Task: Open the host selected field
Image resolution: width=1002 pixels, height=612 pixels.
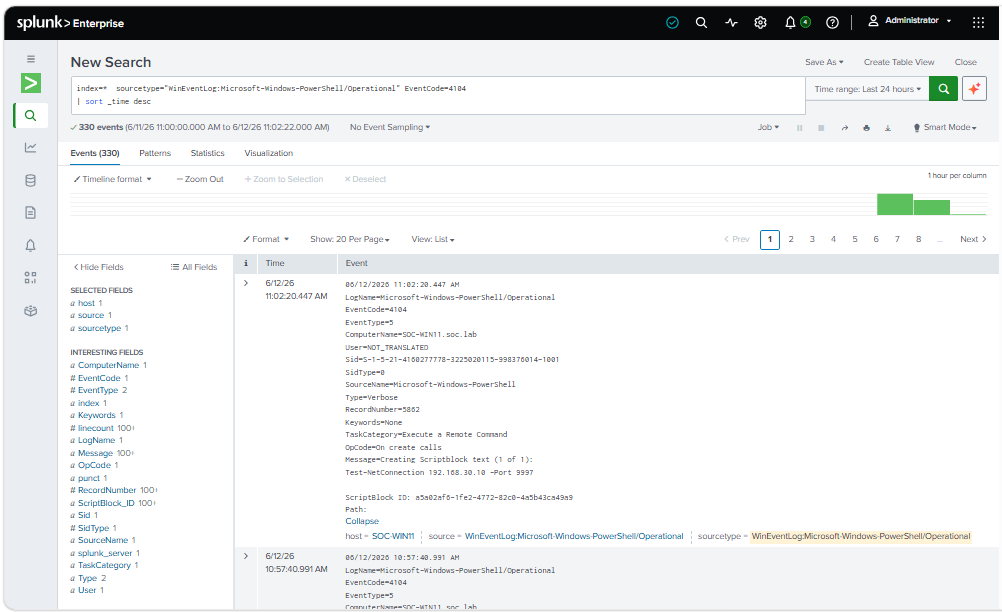Action: click(86, 303)
